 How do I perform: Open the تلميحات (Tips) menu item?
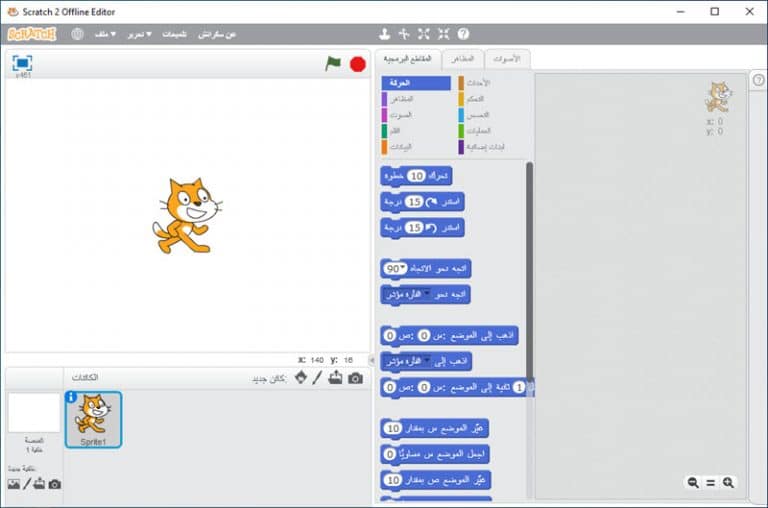(174, 34)
